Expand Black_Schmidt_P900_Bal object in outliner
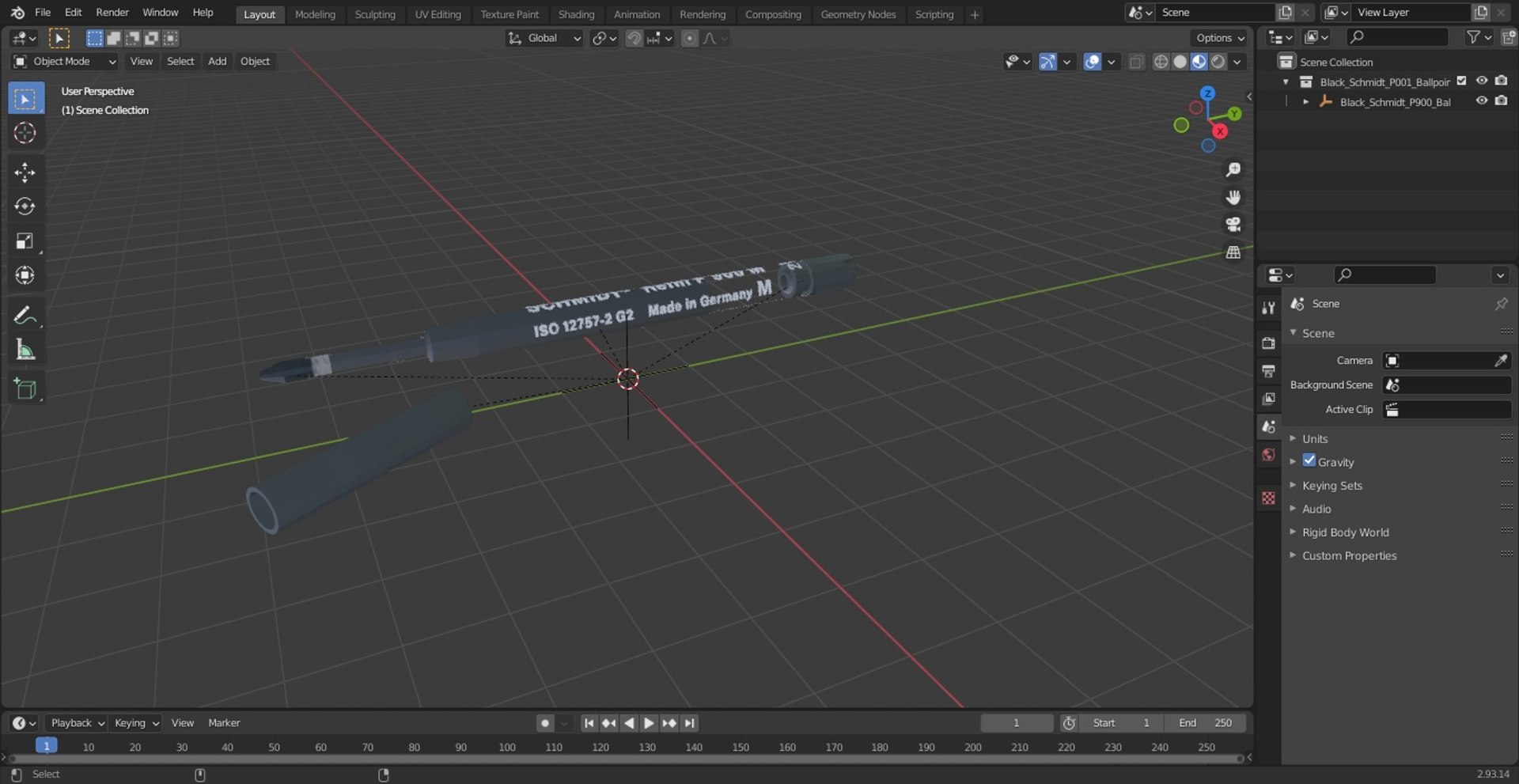The width and height of the screenshot is (1519, 784). (x=1305, y=101)
